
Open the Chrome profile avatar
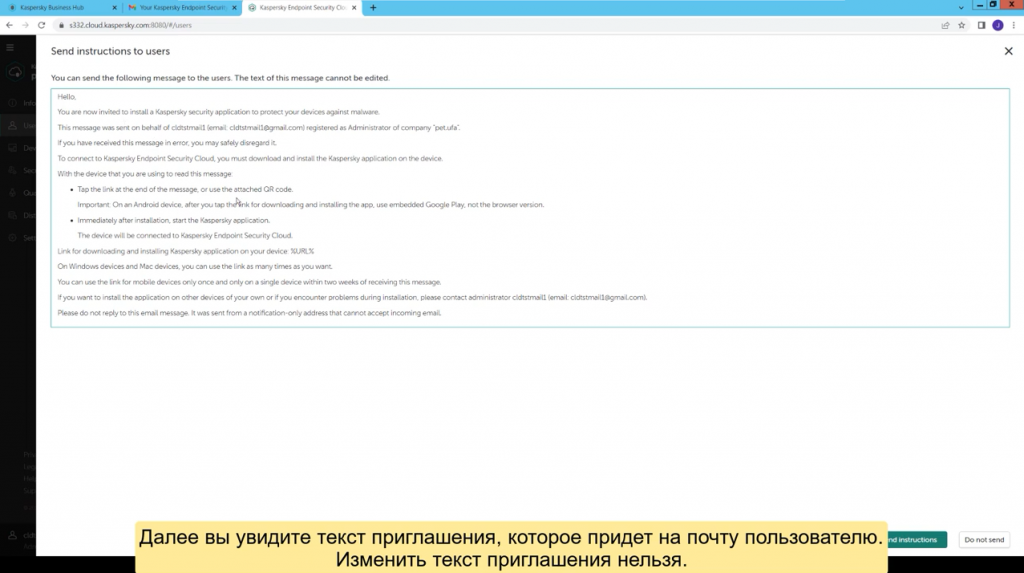click(x=997, y=25)
